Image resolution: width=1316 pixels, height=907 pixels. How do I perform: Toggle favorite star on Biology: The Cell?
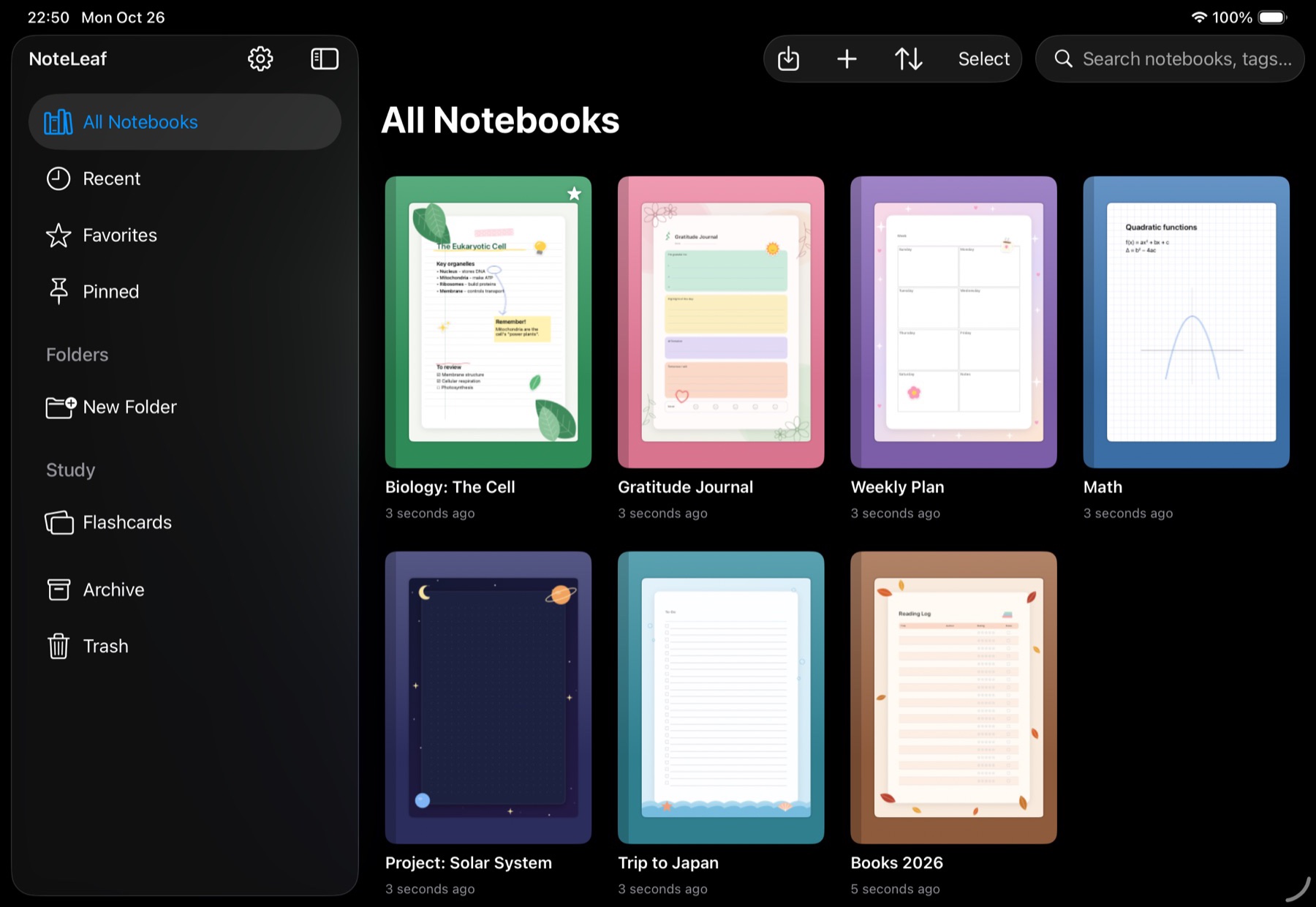(x=575, y=193)
